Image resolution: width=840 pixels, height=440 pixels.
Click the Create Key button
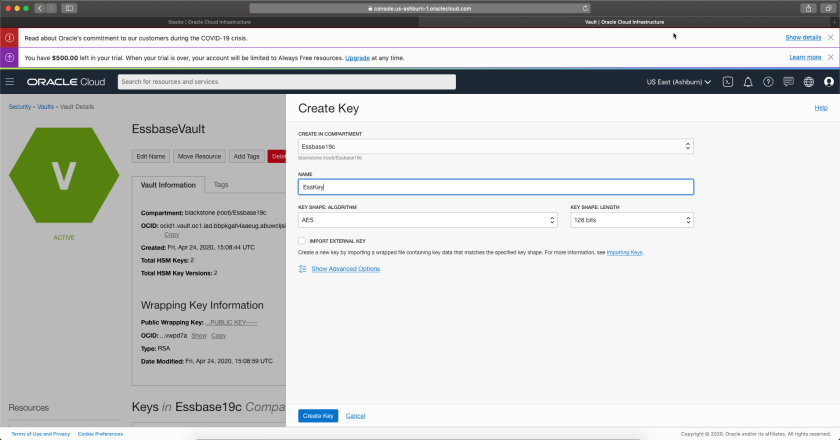318,415
